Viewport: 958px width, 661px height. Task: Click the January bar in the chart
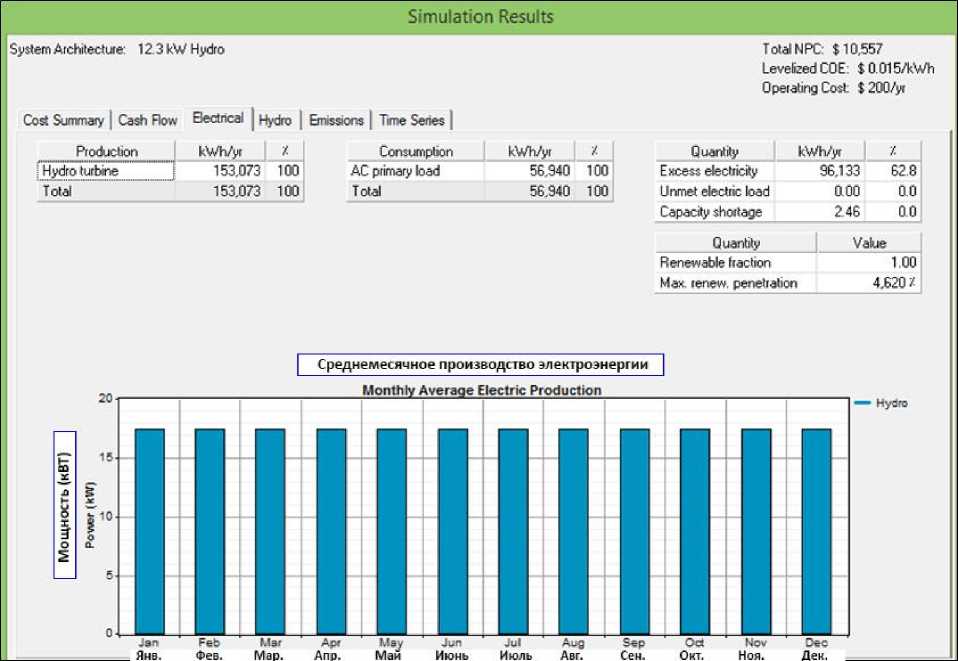coord(149,531)
